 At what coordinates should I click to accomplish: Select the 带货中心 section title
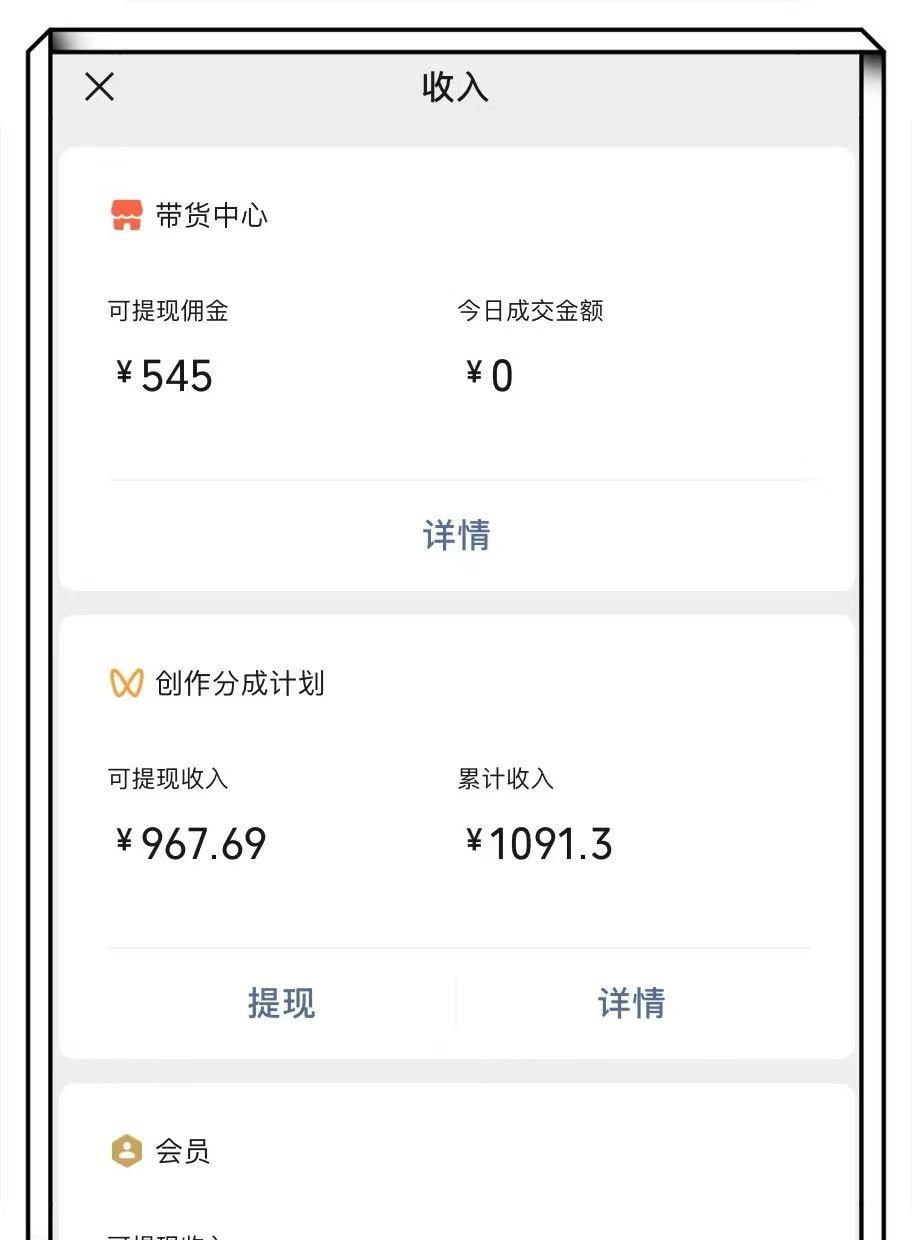(x=211, y=215)
